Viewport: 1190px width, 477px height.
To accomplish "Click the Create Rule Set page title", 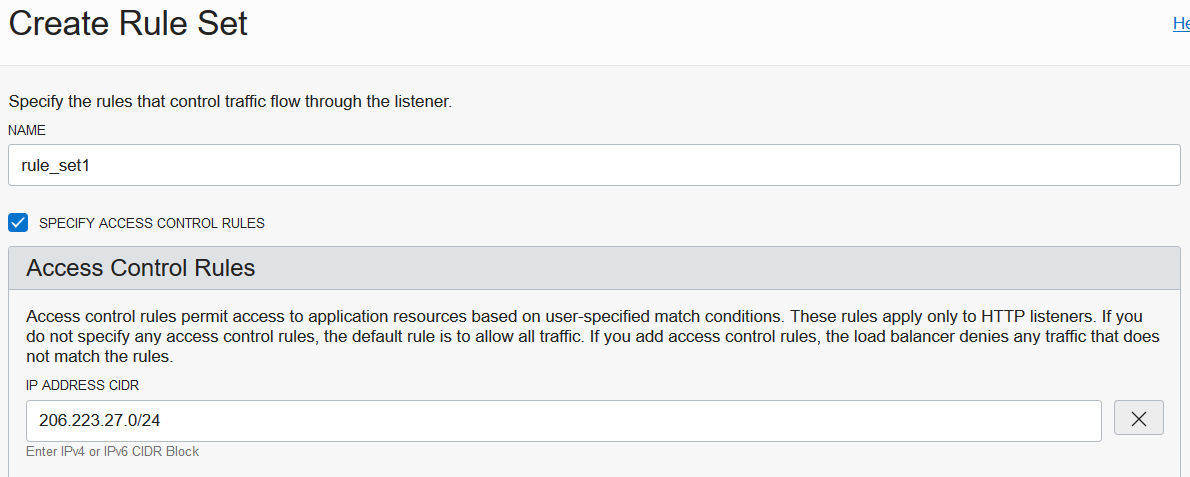I will pyautogui.click(x=128, y=23).
